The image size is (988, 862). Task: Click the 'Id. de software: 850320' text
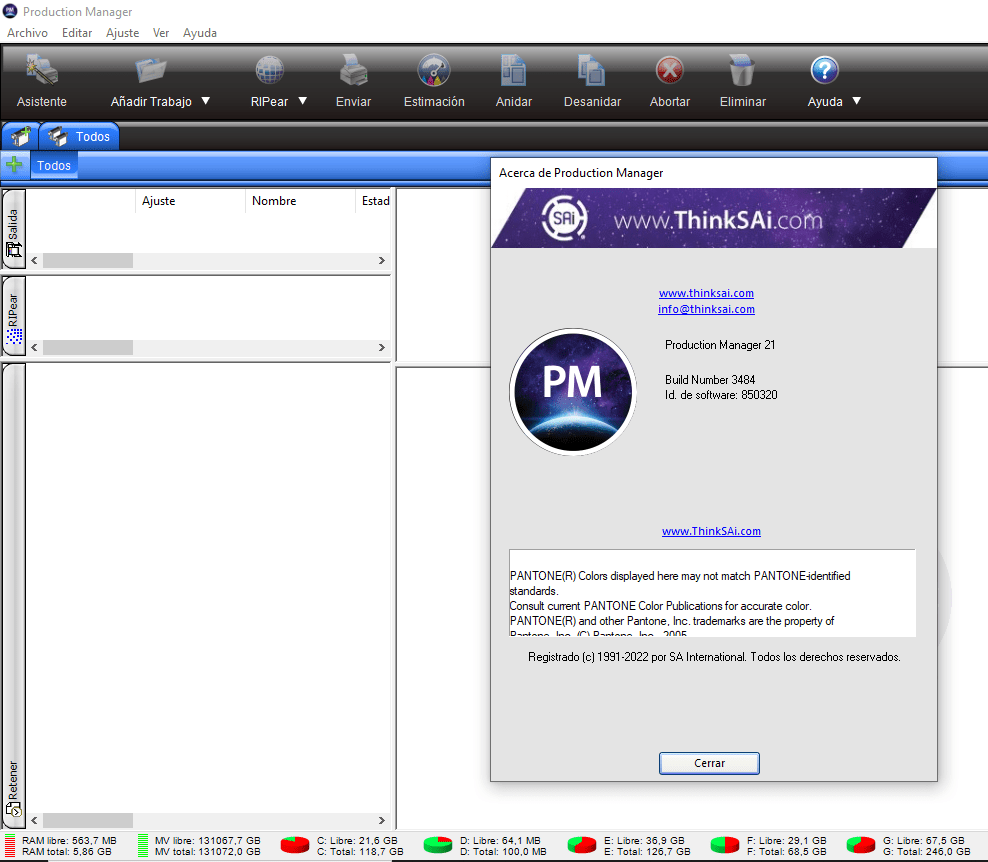721,394
